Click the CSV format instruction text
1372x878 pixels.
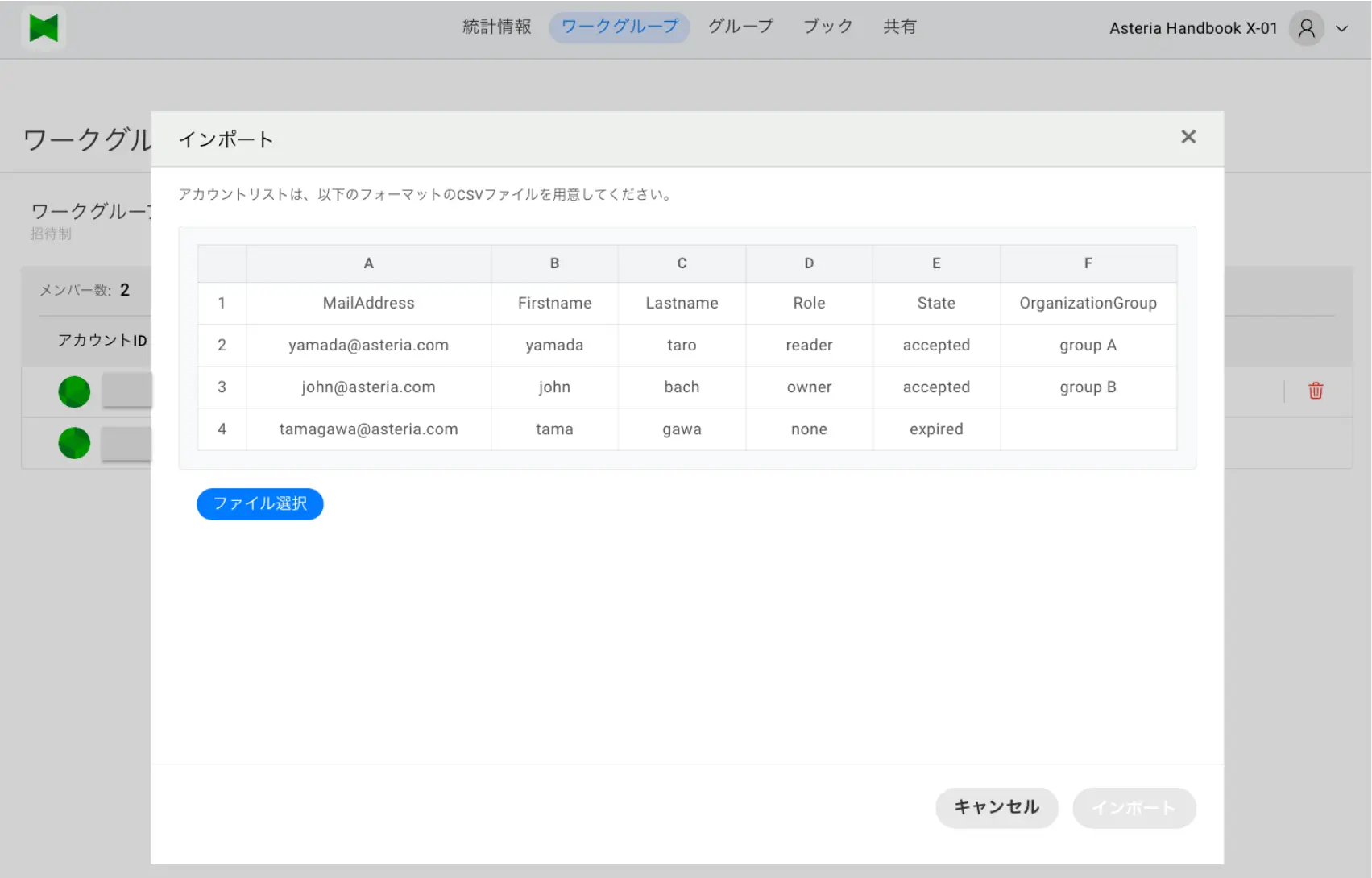[427, 194]
